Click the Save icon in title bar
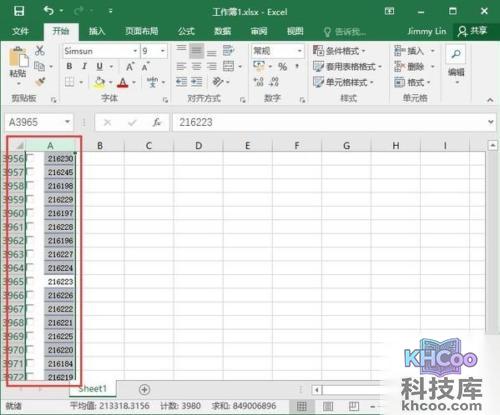 click(x=19, y=11)
